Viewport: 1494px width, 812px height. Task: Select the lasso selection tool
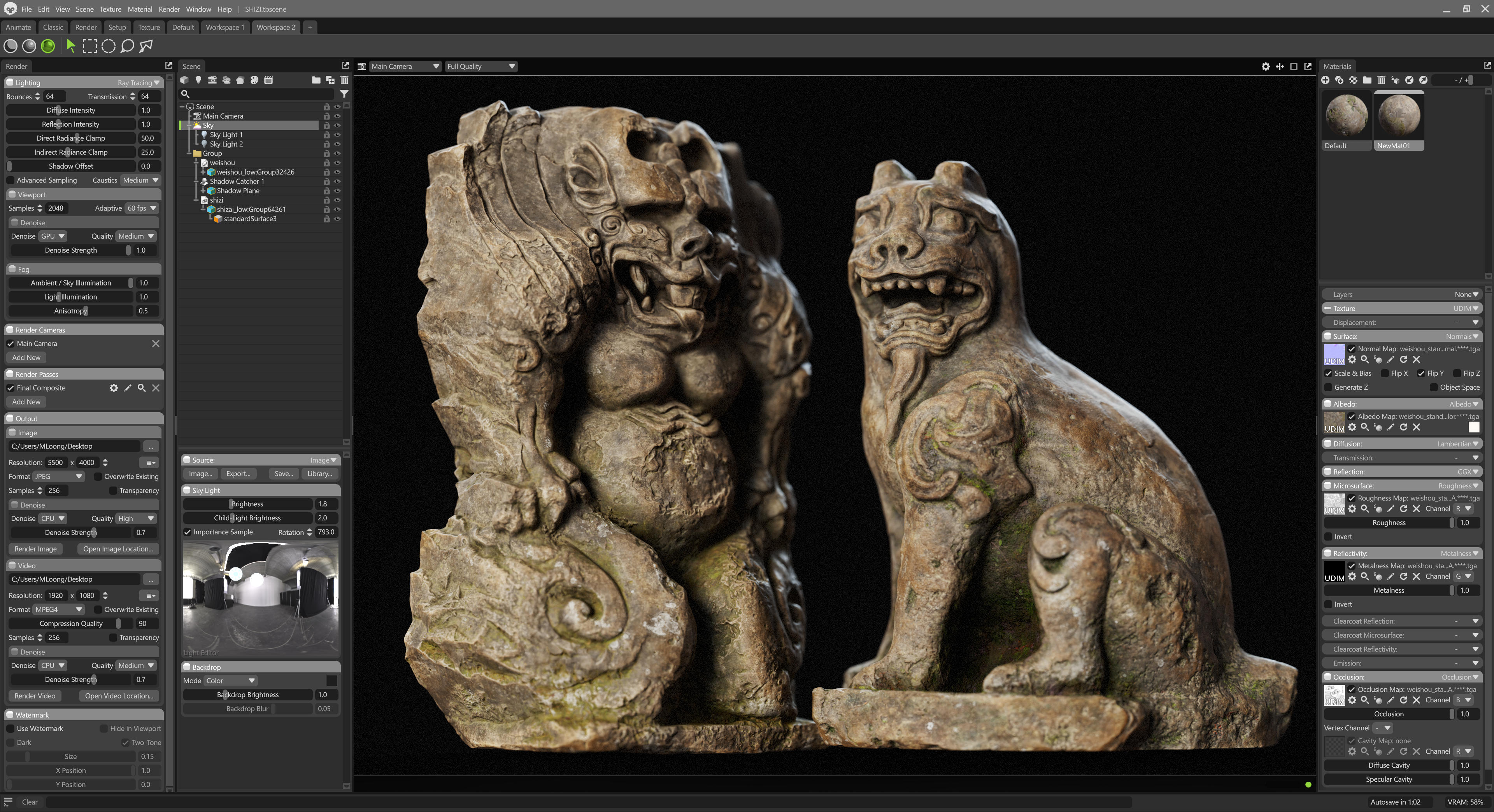128,46
